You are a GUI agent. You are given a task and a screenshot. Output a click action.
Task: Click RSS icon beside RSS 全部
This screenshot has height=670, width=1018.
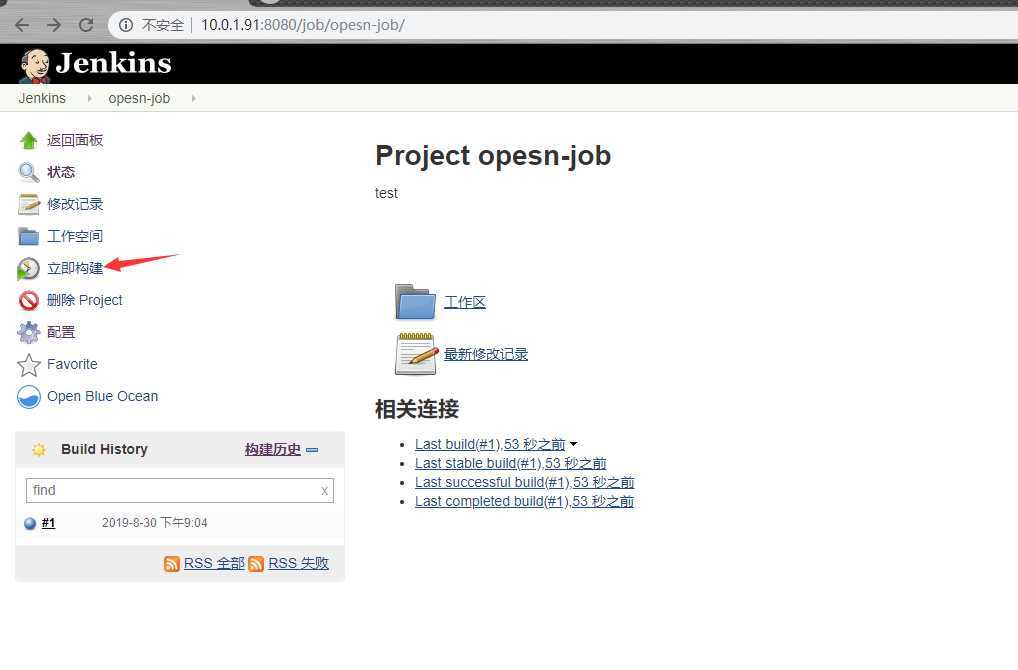click(x=172, y=564)
